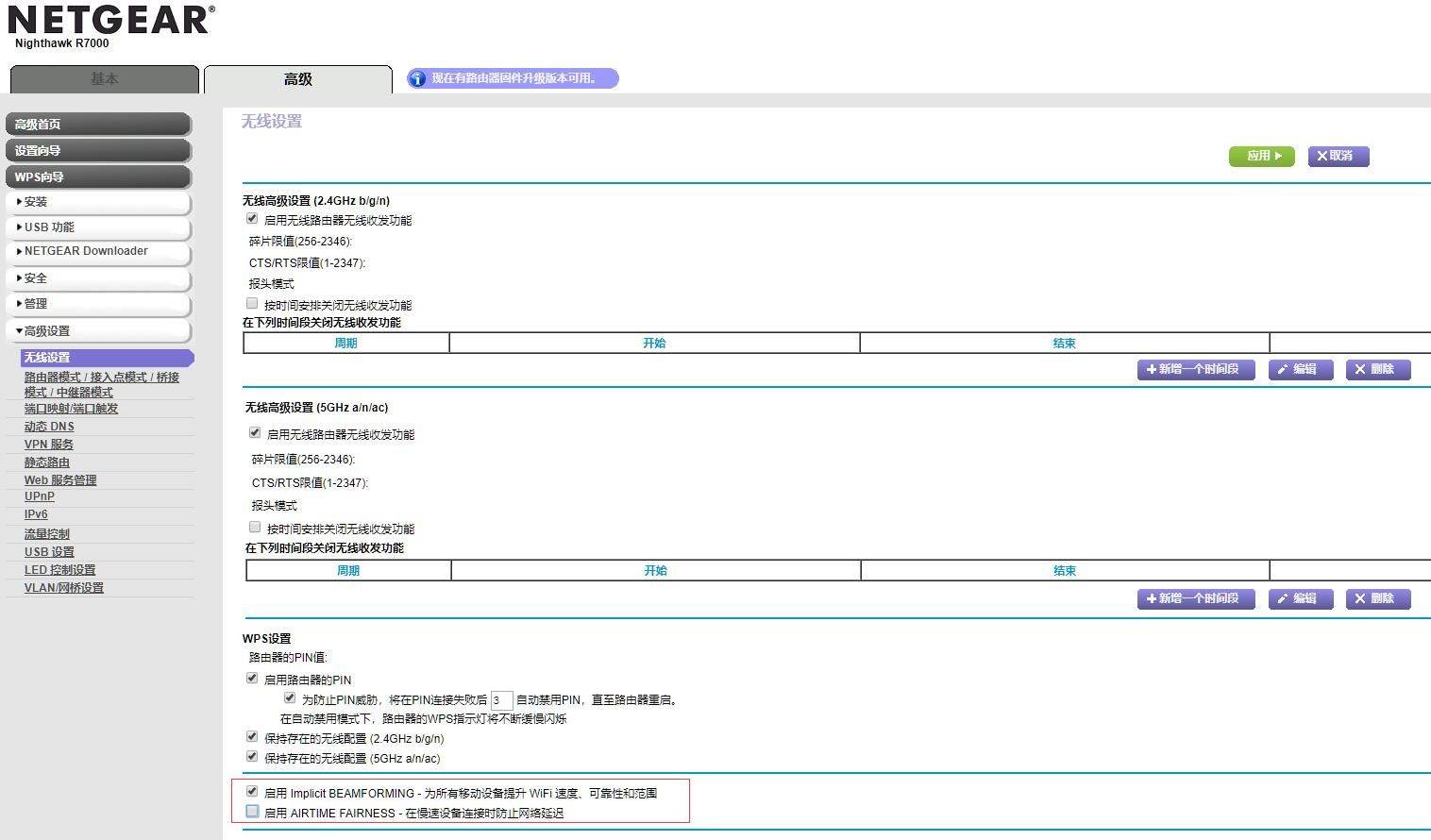Image resolution: width=1431 pixels, height=840 pixels.
Task: Click the firmware update info icon
Action: (417, 78)
